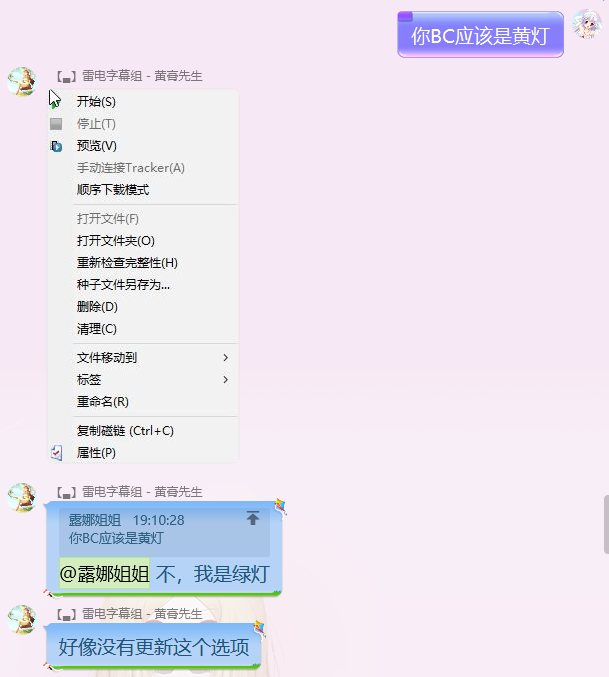Screen dimensions: 609x677
Task: Click the purple 你BC应该是黄灯 message bubble
Action: click(480, 35)
